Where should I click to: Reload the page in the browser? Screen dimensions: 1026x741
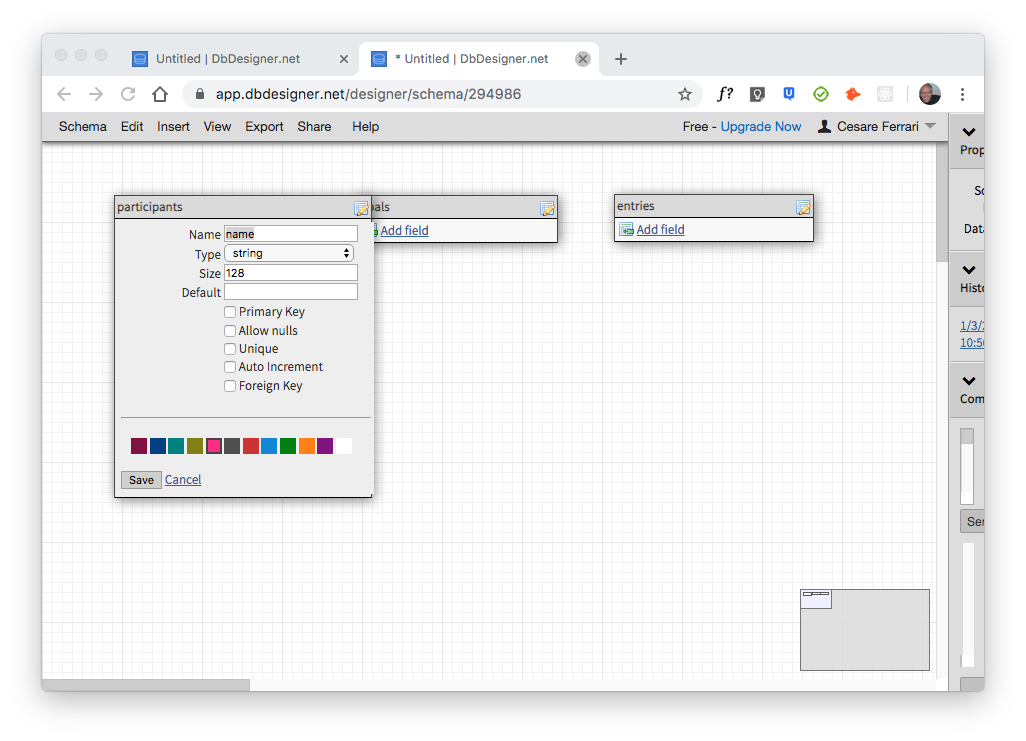pos(128,94)
